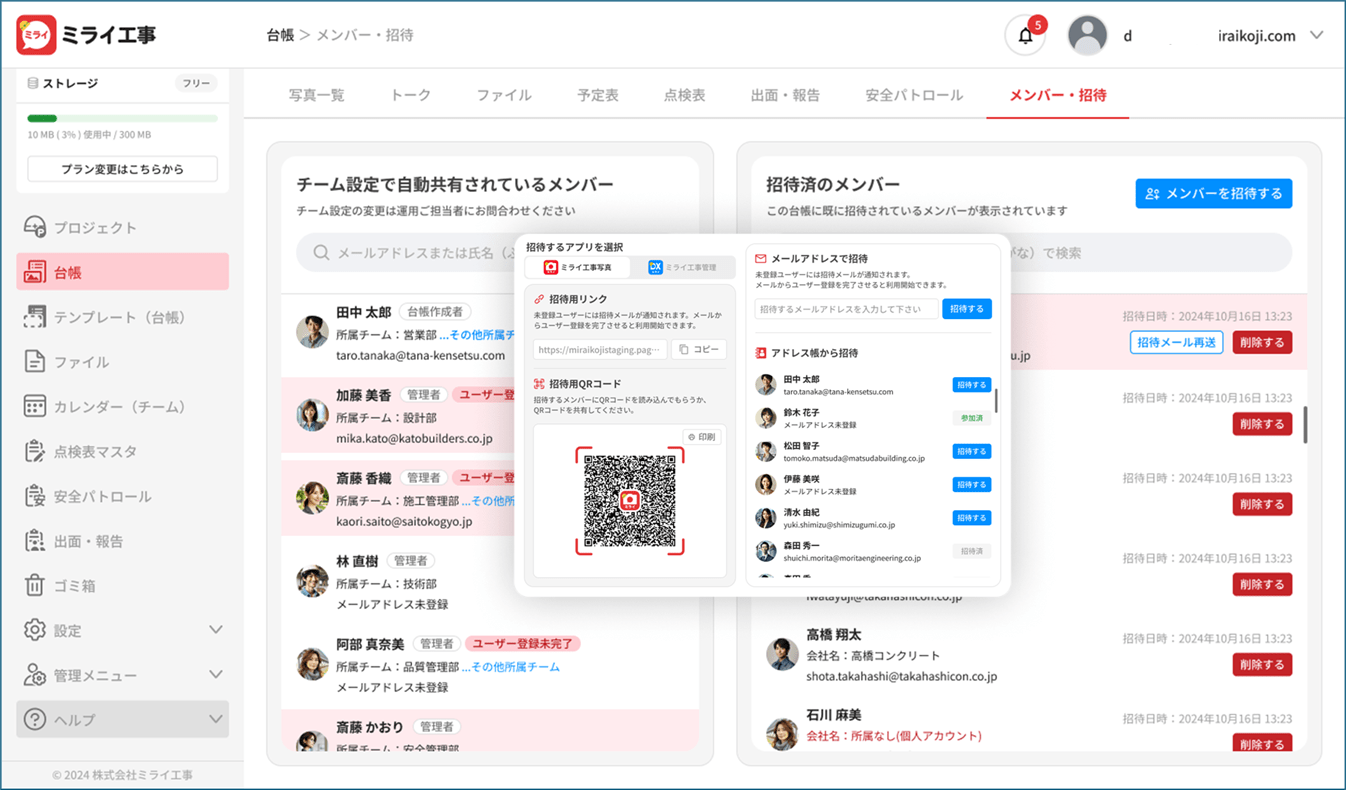Click the invited members panel scrollbar
The height and width of the screenshot is (790, 1346).
(1306, 424)
